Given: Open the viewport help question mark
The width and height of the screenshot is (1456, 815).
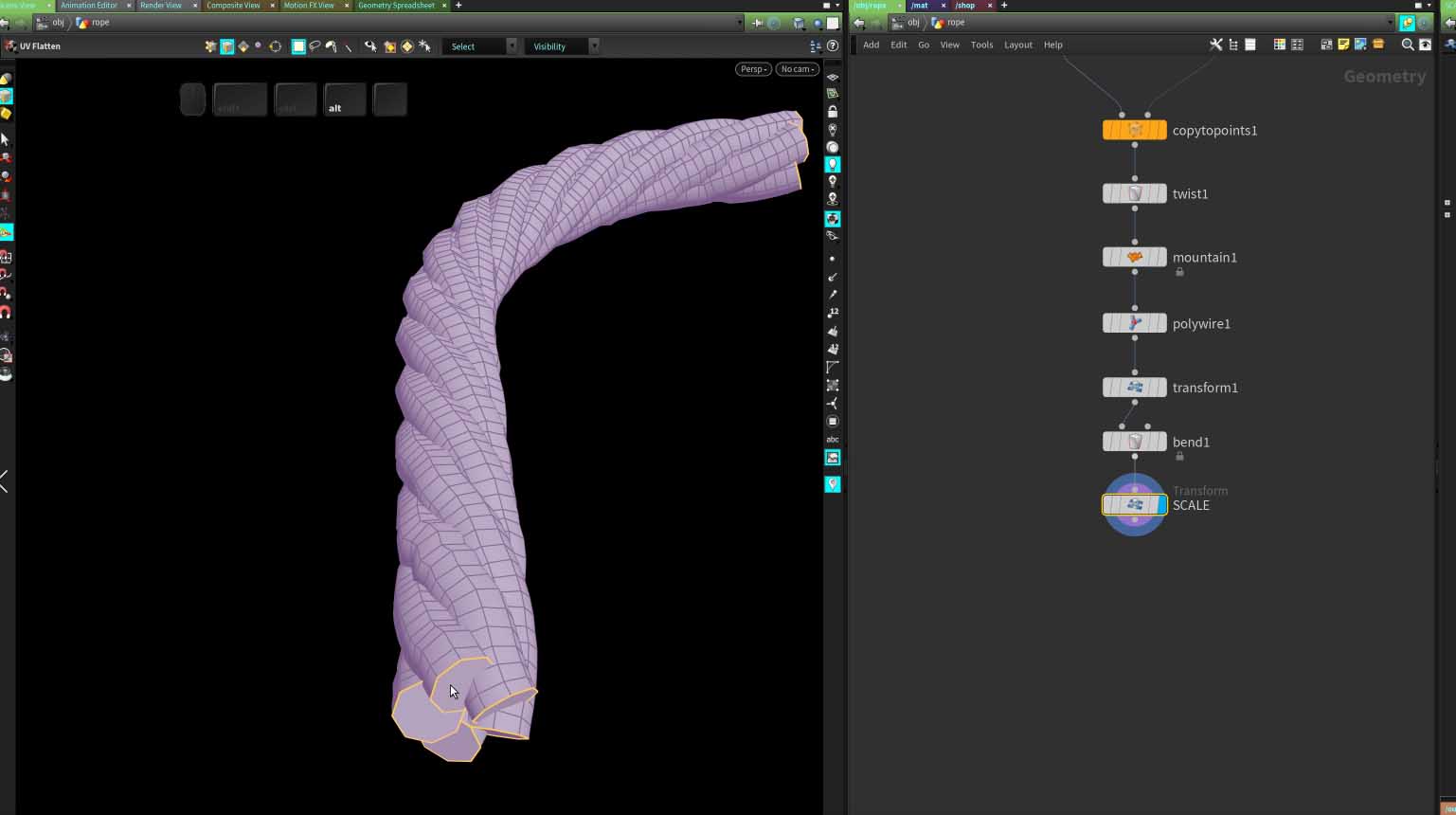Looking at the screenshot, I should point(833,45).
